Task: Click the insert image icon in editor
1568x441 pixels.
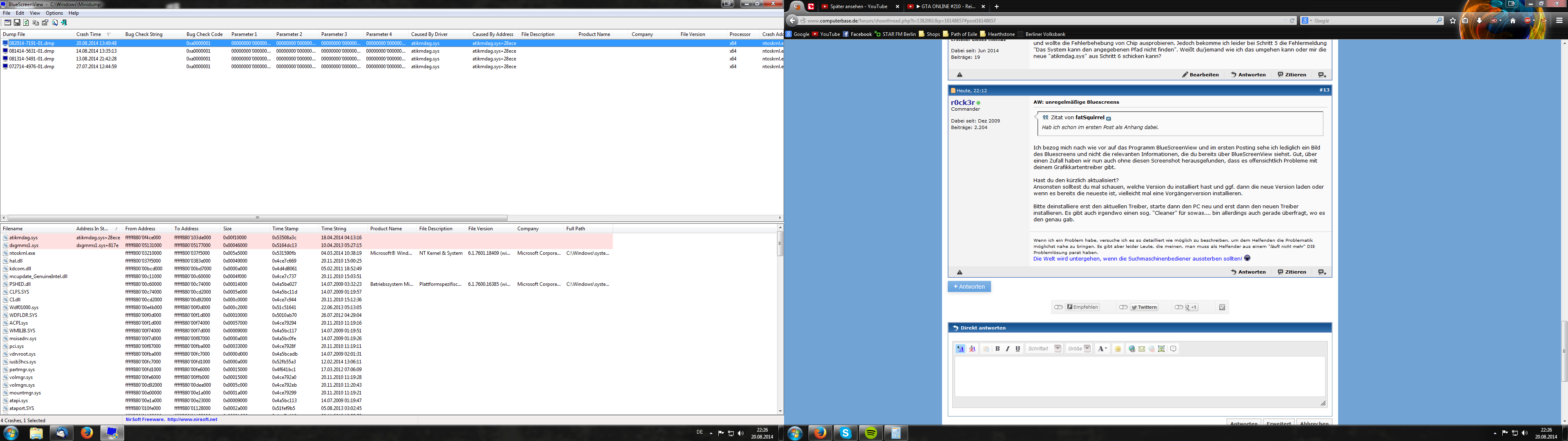Action: point(1161,349)
